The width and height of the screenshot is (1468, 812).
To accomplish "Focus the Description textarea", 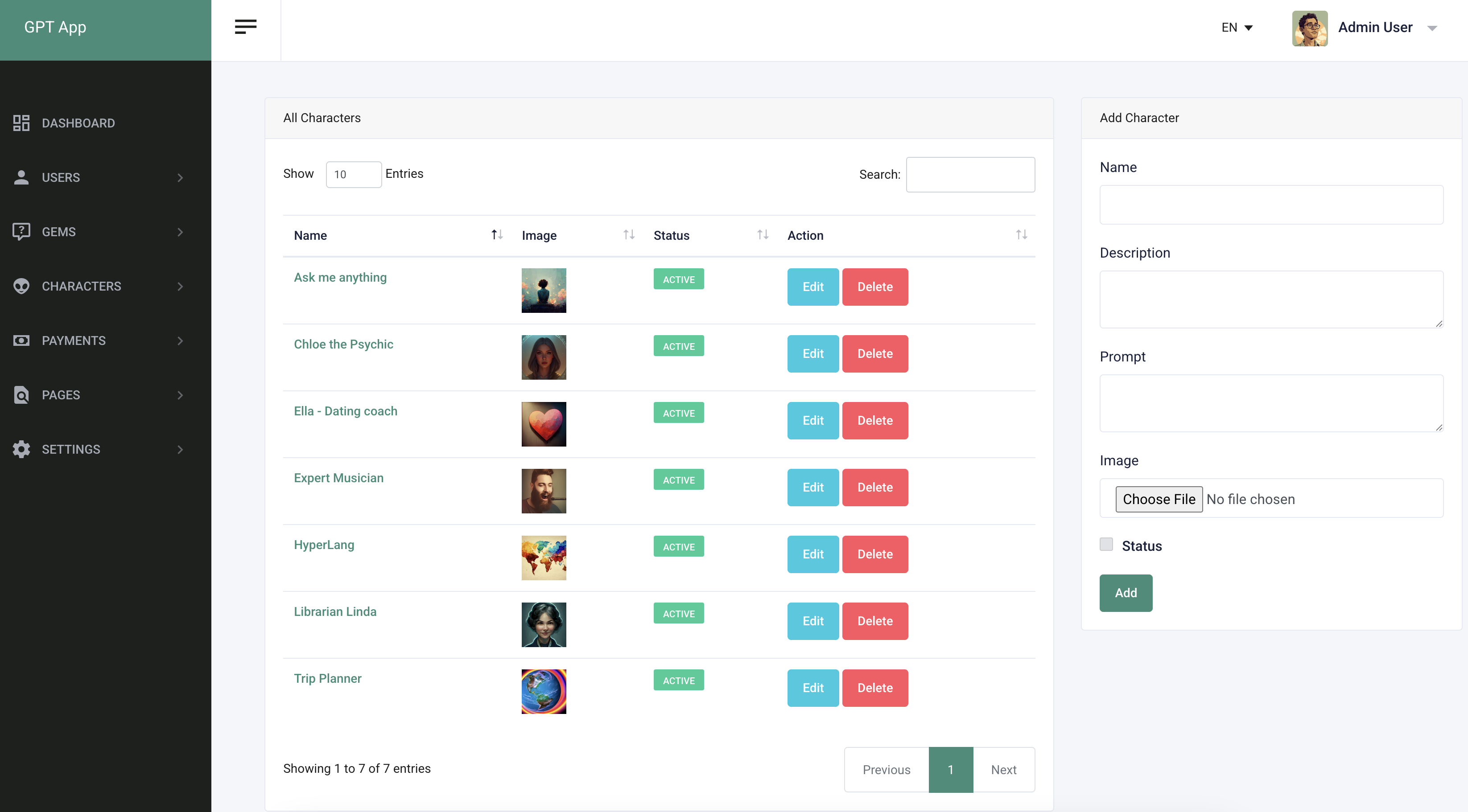I will click(x=1271, y=299).
